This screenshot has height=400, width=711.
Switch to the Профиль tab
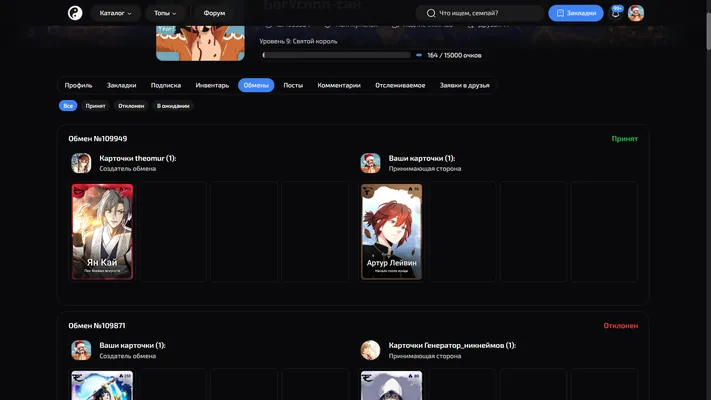point(78,85)
